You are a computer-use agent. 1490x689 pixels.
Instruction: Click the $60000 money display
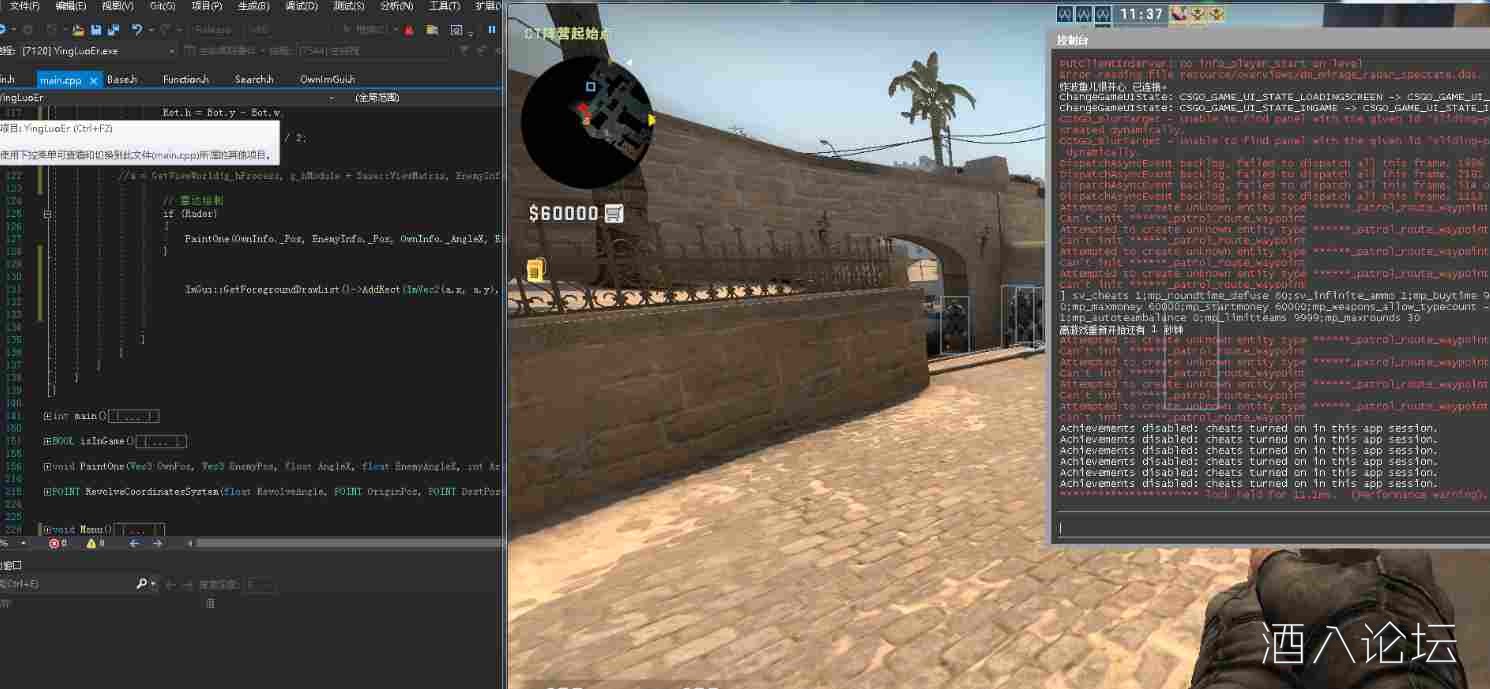564,213
